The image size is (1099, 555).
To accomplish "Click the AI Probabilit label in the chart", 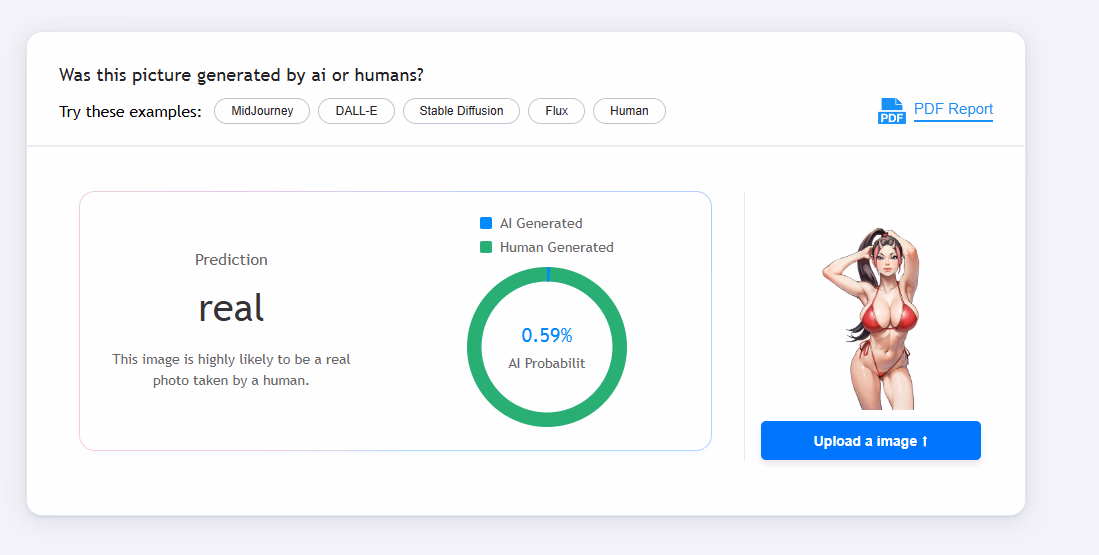I will coord(547,363).
